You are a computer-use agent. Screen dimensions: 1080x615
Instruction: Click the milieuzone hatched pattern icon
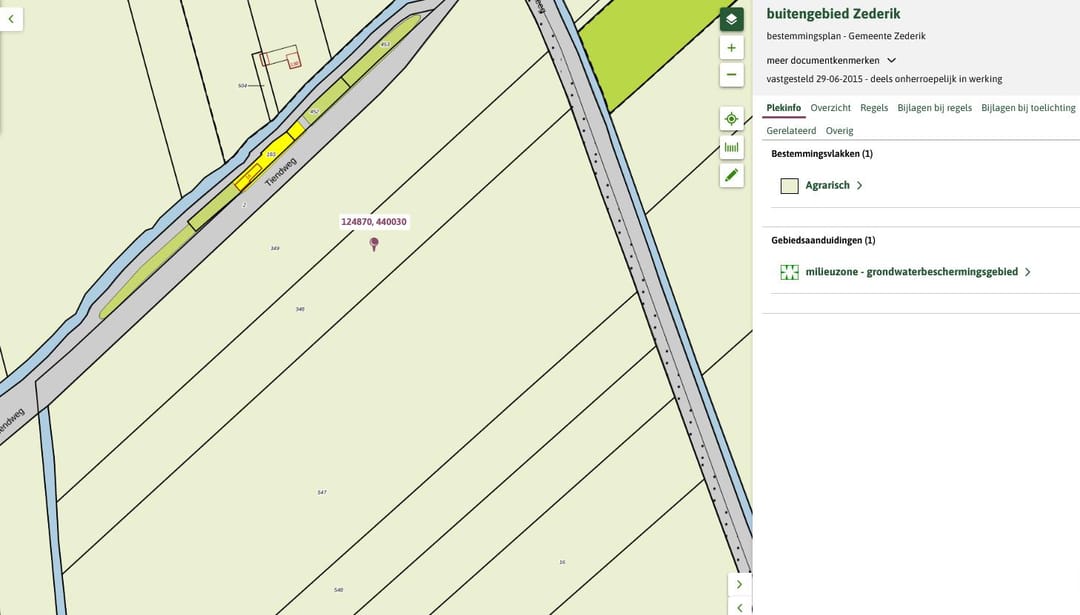pyautogui.click(x=789, y=272)
